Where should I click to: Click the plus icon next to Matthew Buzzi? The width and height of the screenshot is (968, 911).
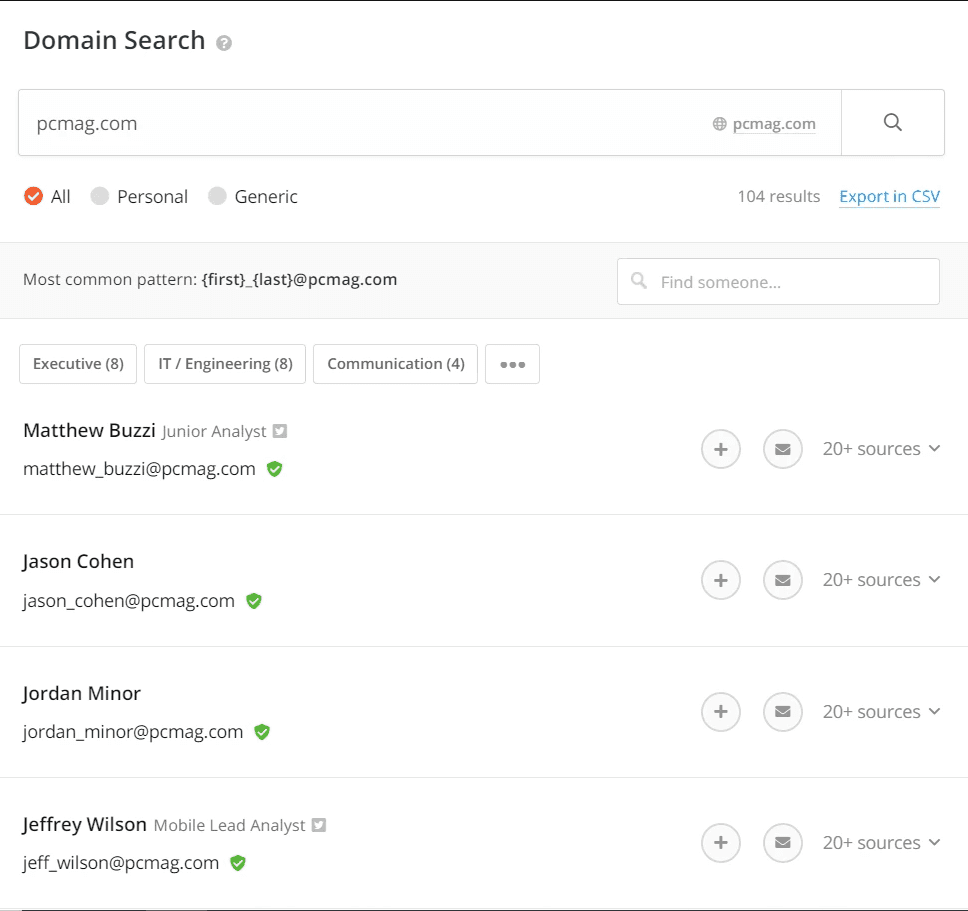(721, 449)
